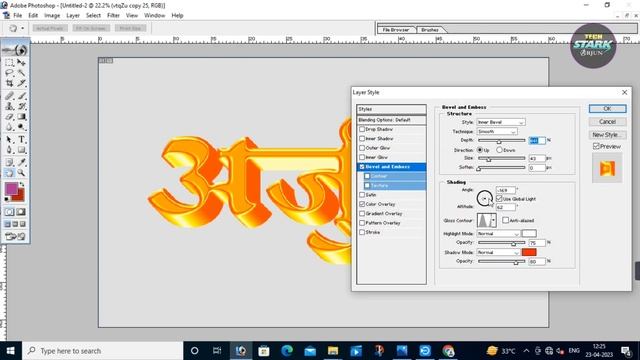Select the Move tool
Screen dimensions: 640x360
(21, 62)
